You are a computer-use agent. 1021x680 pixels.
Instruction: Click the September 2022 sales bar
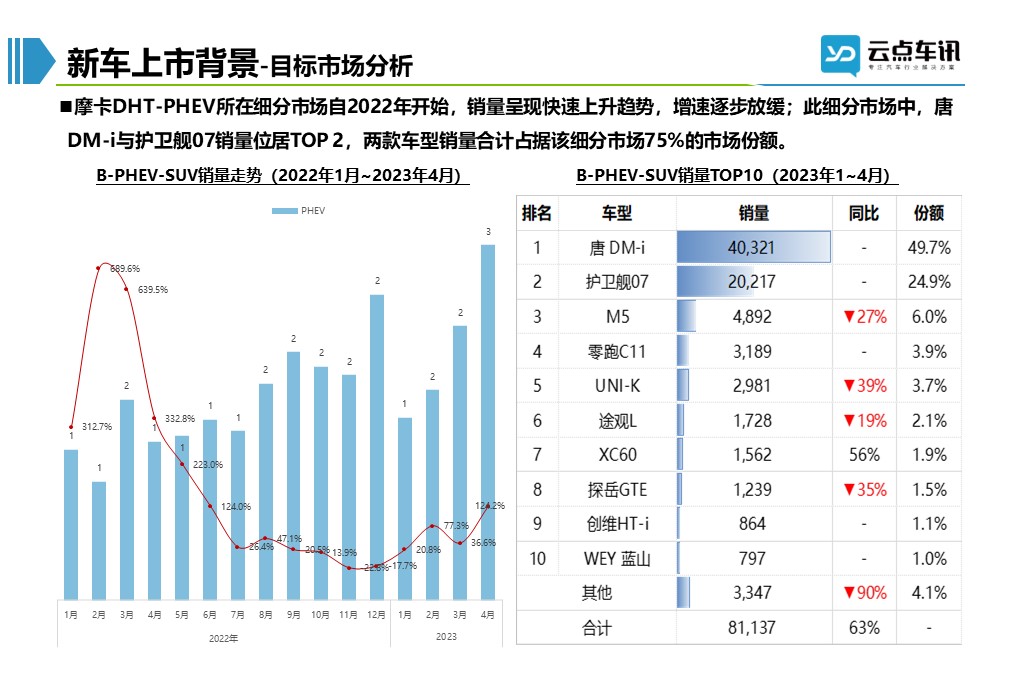(294, 475)
